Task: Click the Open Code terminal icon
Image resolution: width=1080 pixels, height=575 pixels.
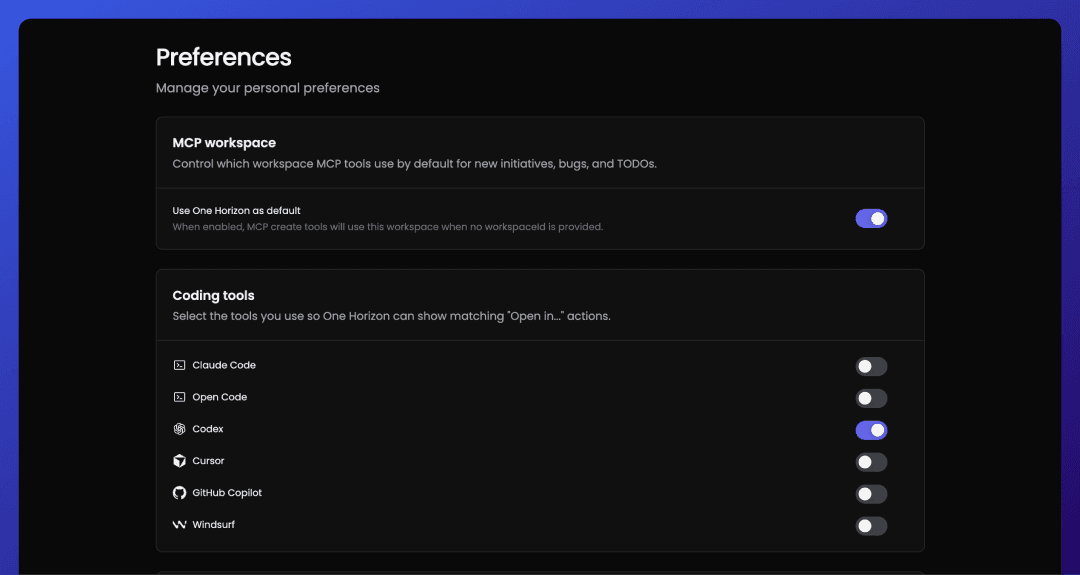Action: [179, 397]
